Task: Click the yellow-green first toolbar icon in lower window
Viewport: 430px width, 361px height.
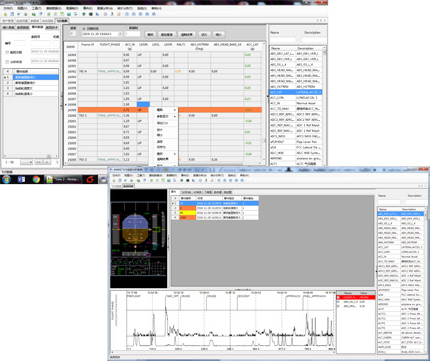Action: pos(114,180)
